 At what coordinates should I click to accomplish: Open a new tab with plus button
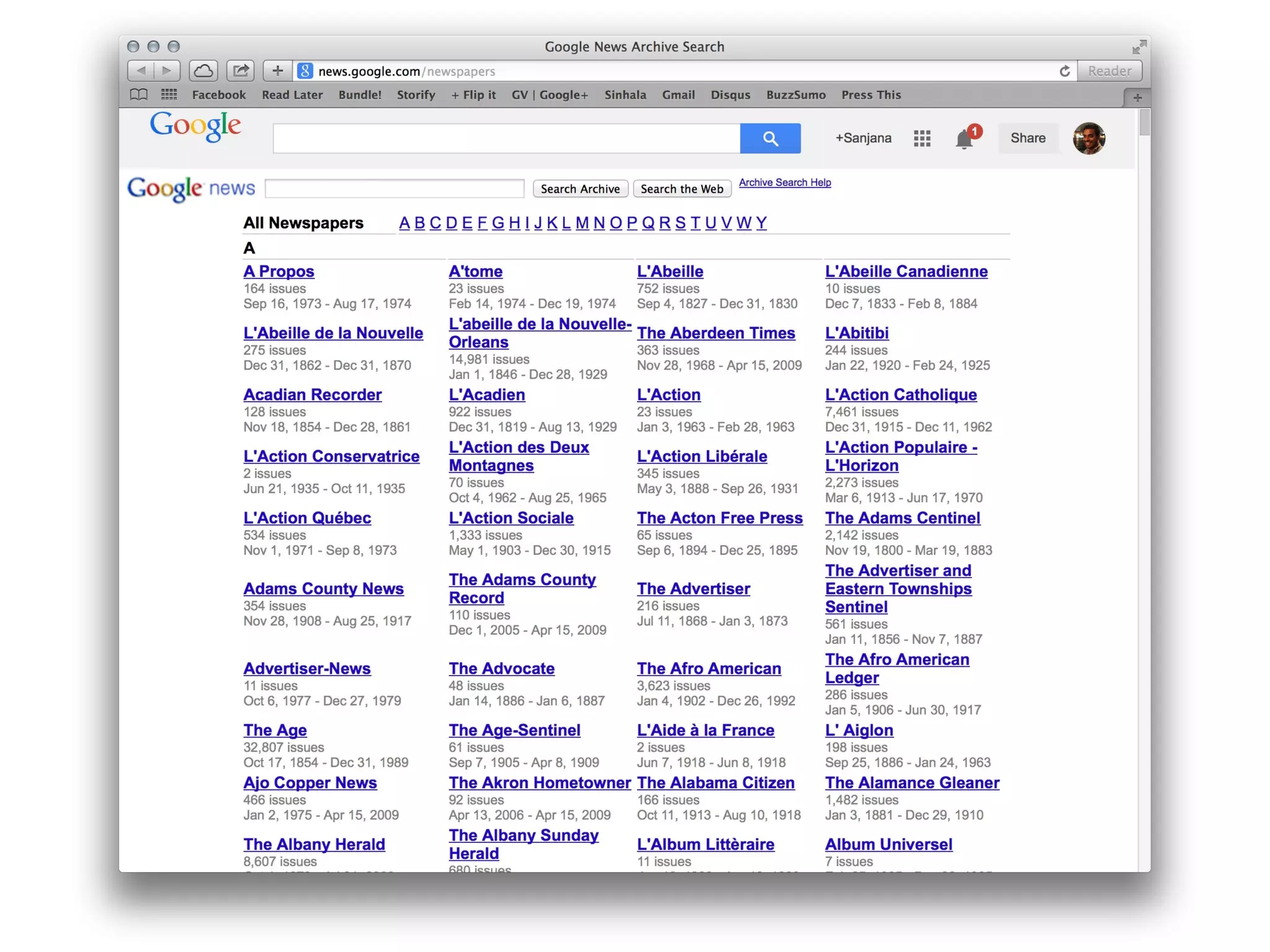pyautogui.click(x=1137, y=97)
